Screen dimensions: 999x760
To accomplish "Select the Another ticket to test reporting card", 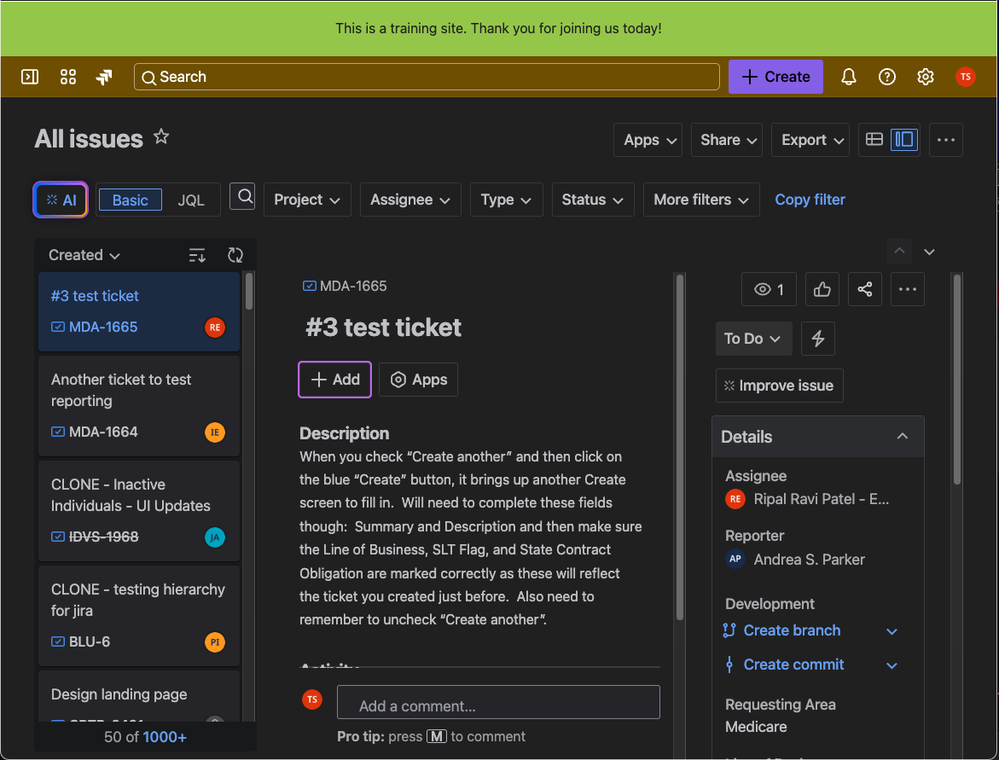I will (x=139, y=406).
